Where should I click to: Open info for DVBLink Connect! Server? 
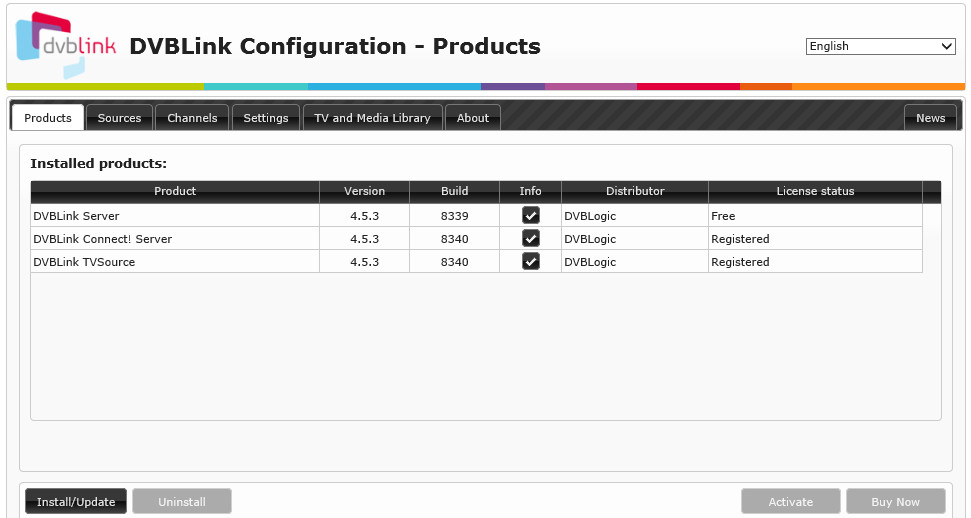pos(531,238)
